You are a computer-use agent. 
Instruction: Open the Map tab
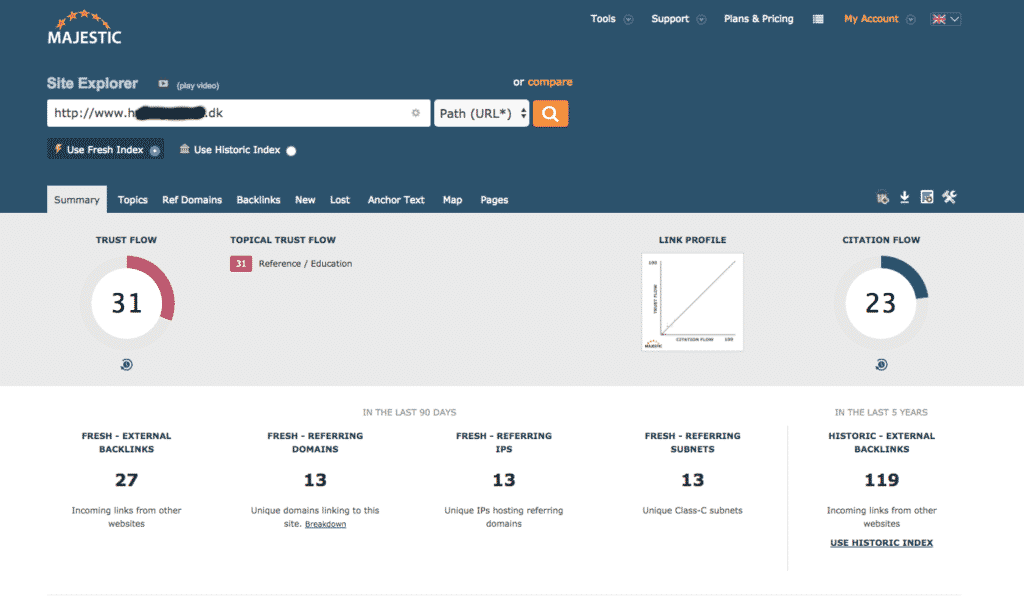[452, 200]
